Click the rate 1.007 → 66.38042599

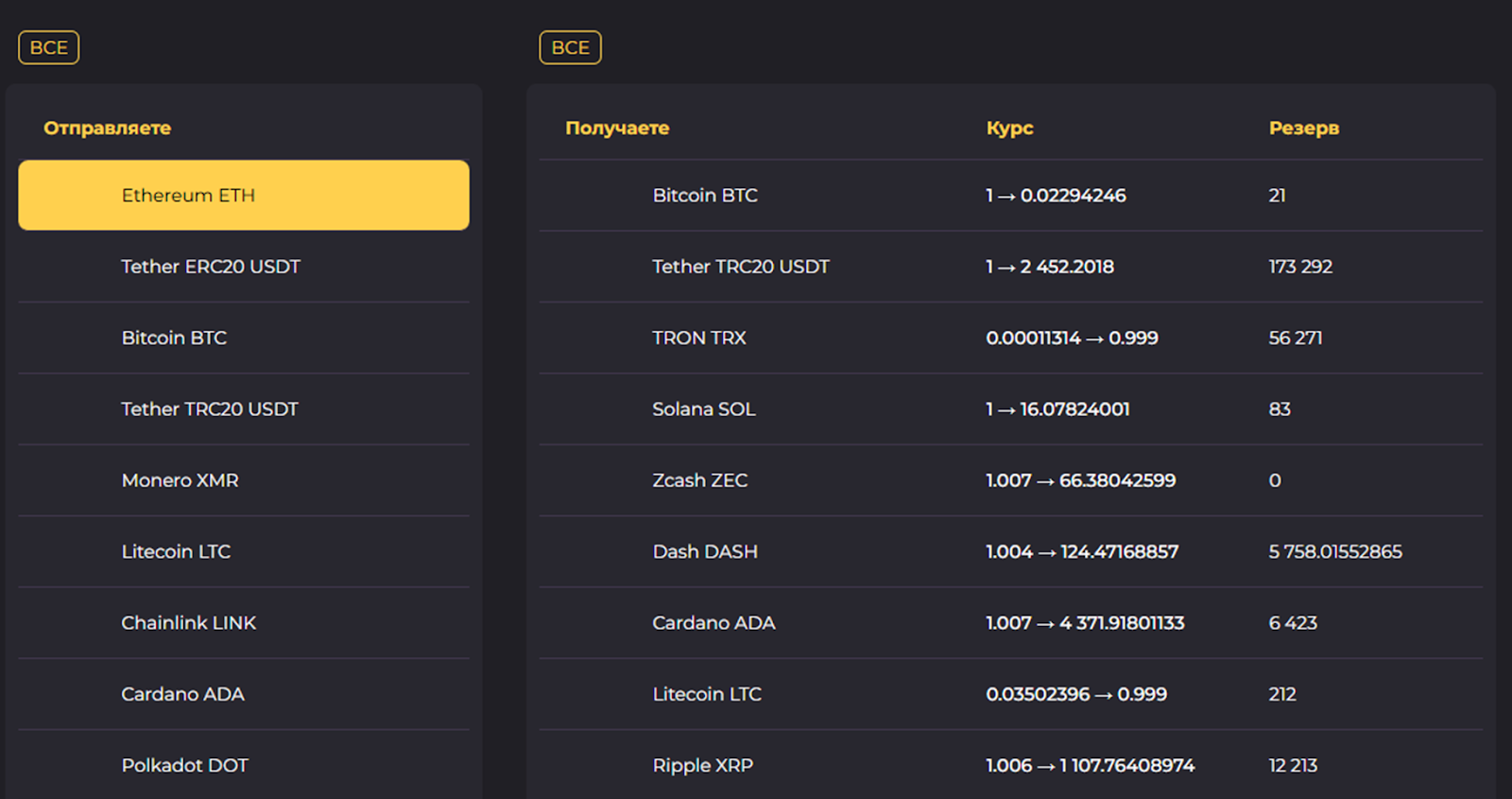(x=1080, y=480)
